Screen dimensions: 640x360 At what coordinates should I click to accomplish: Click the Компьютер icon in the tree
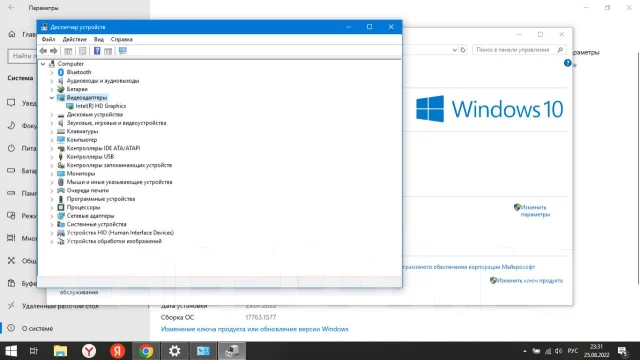[61, 140]
